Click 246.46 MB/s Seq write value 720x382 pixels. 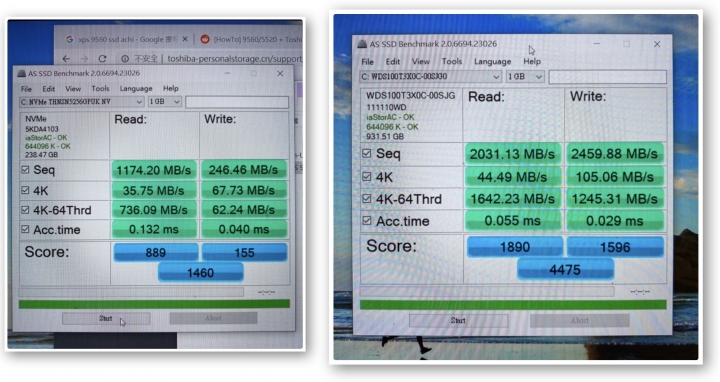(x=243, y=170)
